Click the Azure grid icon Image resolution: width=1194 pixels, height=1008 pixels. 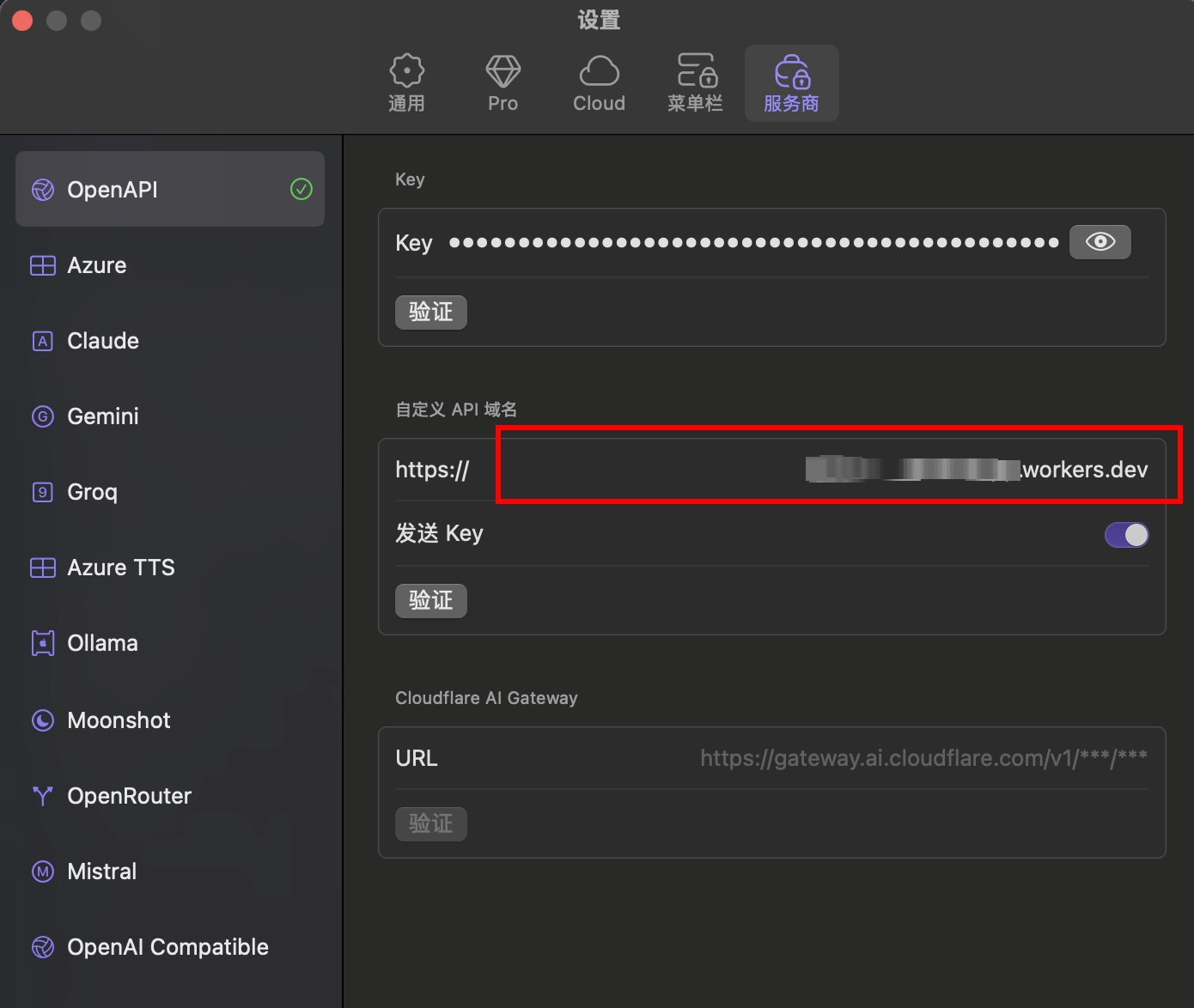pyautogui.click(x=43, y=265)
